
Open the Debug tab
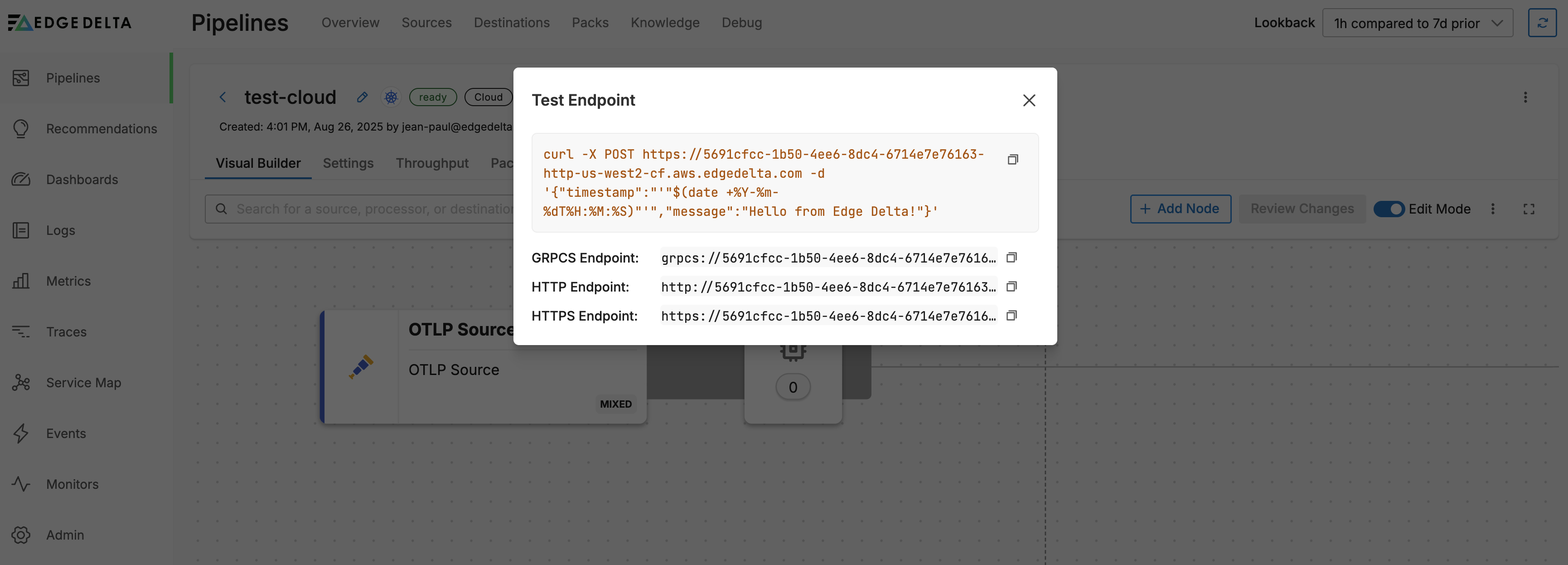coord(741,23)
